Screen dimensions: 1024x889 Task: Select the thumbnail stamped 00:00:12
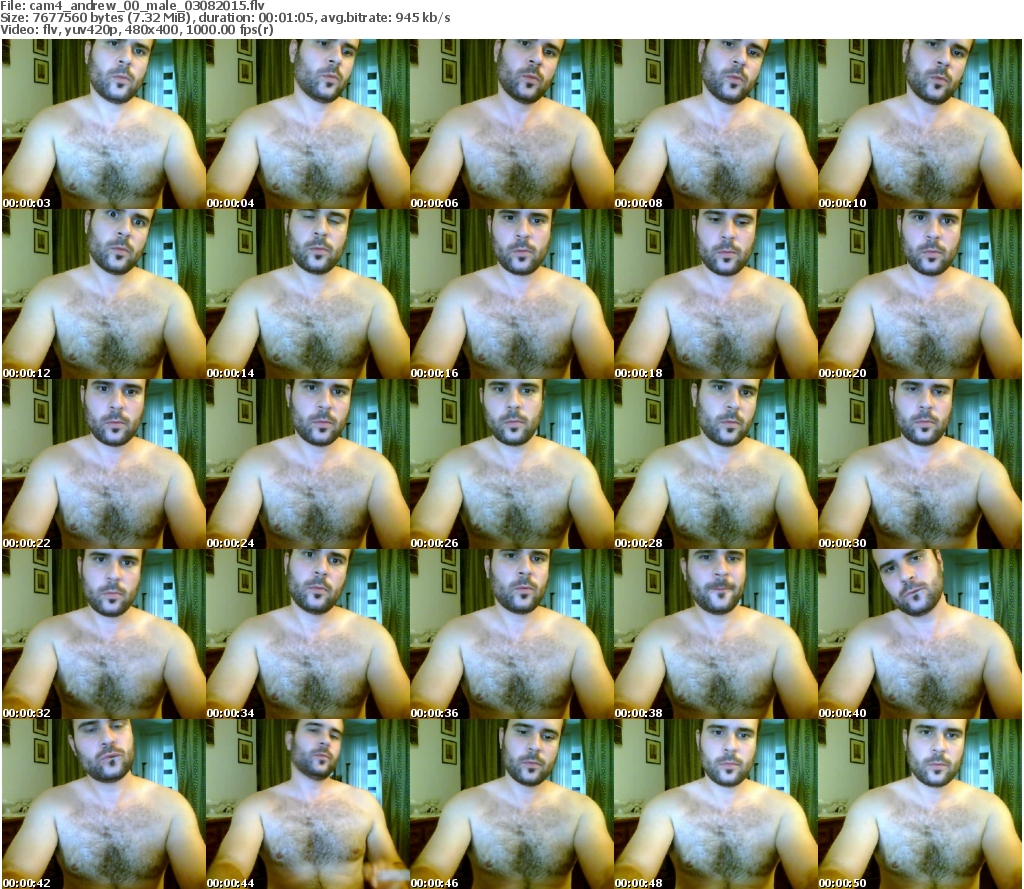[x=104, y=294]
